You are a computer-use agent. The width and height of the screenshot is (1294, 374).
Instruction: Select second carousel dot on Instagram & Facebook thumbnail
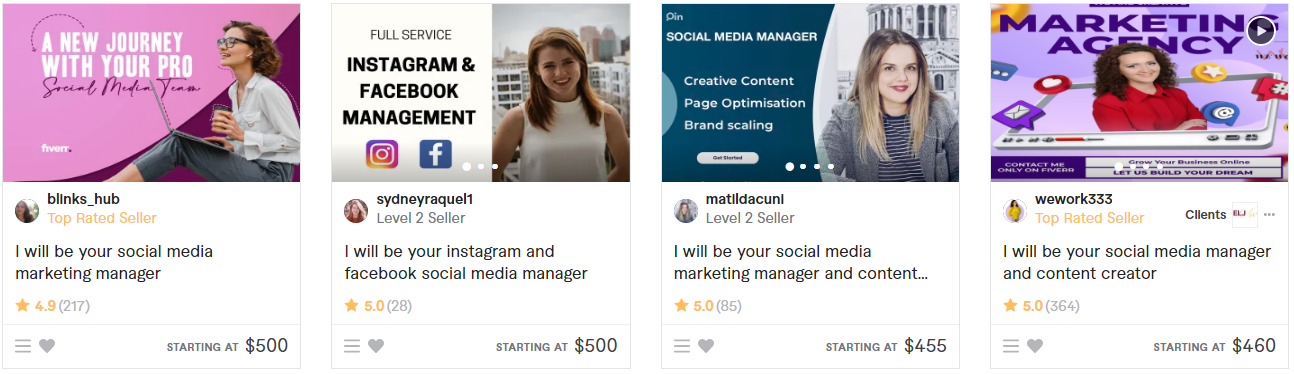coord(481,167)
